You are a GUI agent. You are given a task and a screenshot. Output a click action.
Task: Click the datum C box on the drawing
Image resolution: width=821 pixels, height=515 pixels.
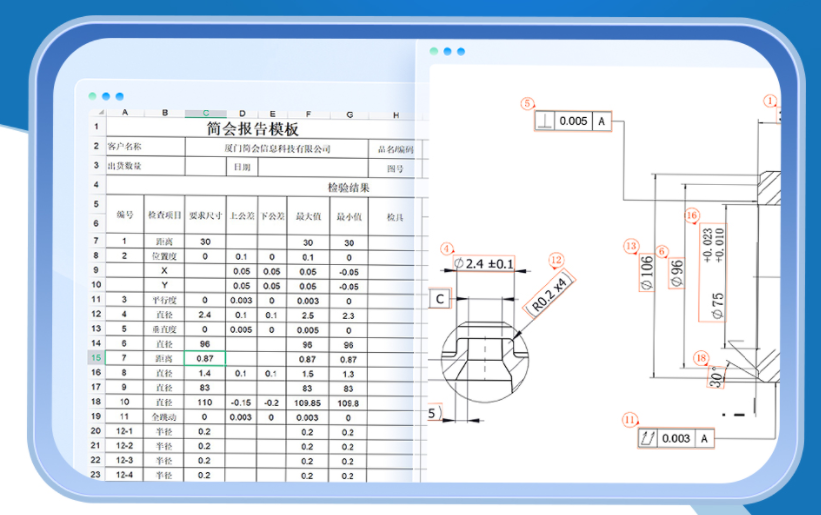coord(440,299)
